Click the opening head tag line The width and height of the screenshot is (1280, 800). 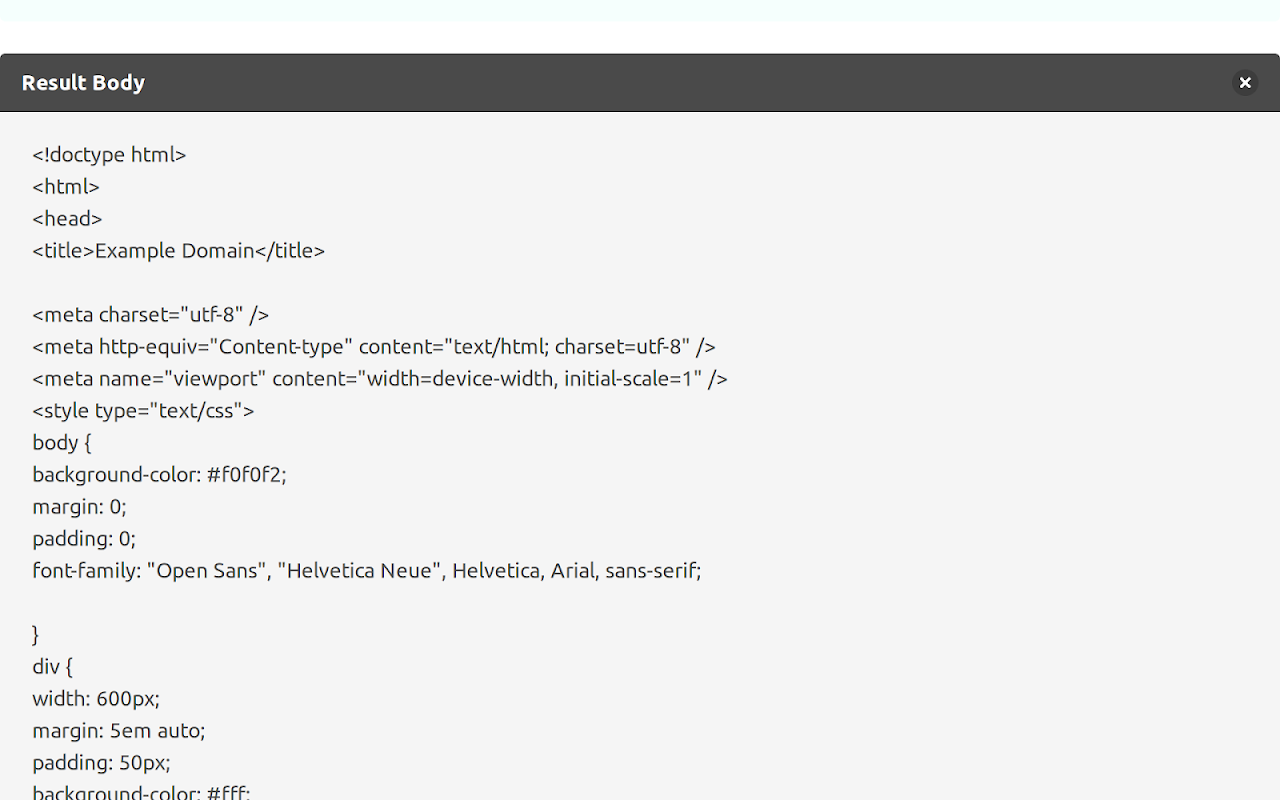67,218
